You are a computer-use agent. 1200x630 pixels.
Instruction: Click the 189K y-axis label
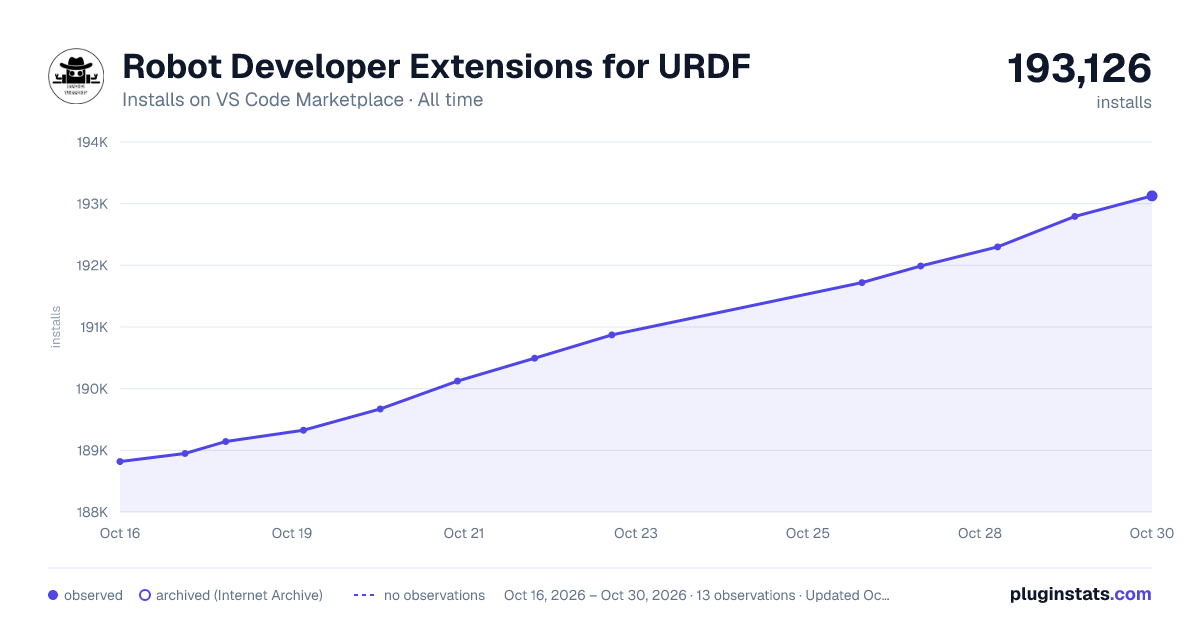point(92,451)
